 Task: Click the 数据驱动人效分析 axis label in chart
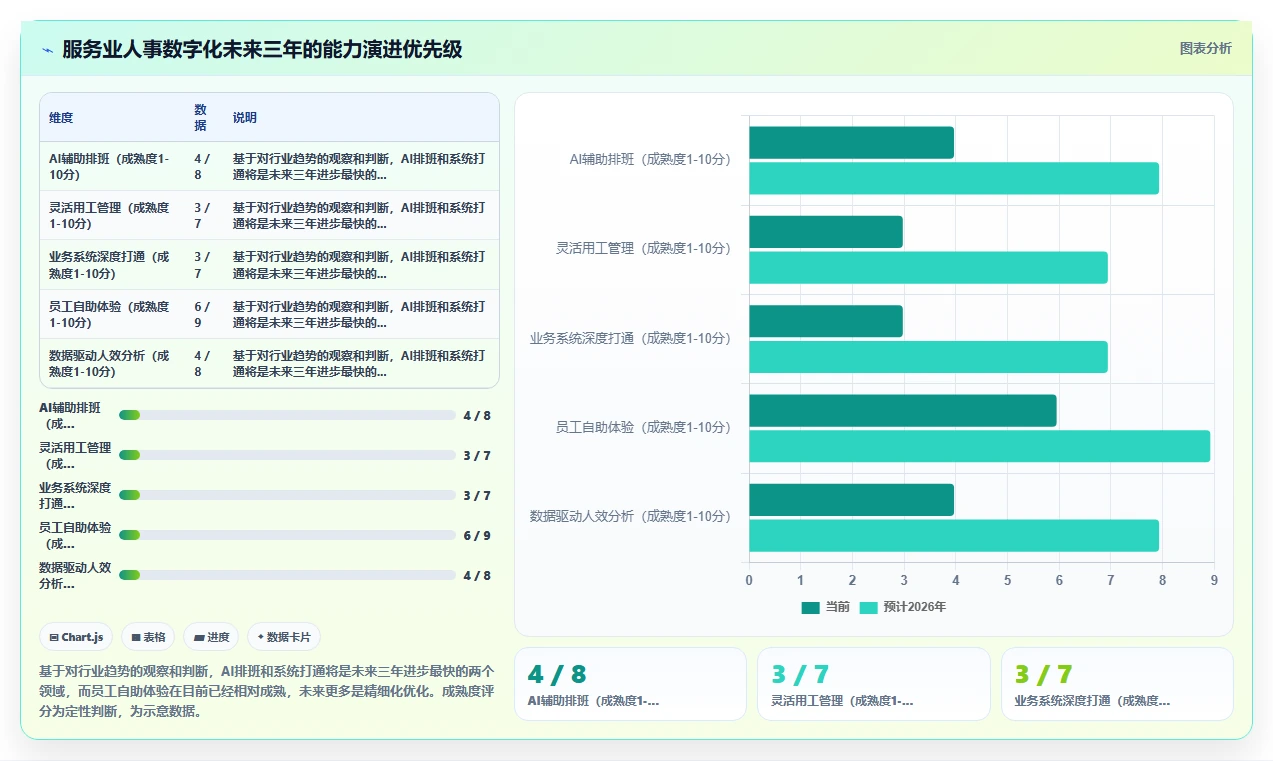coord(630,516)
